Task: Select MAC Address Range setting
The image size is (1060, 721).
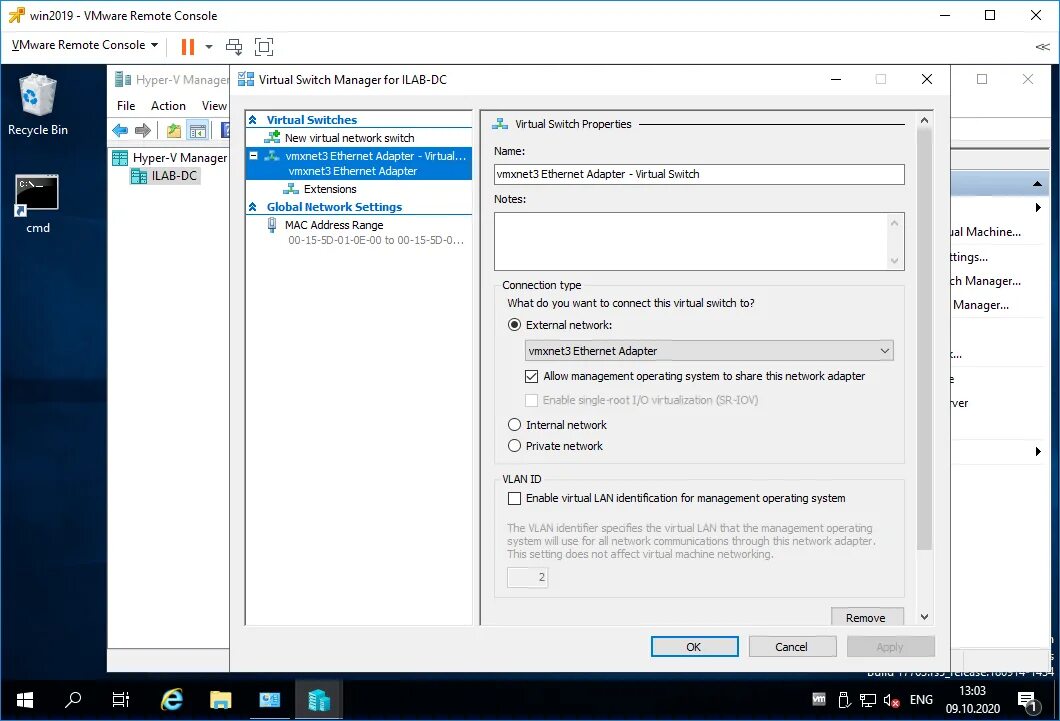Action: coord(334,225)
